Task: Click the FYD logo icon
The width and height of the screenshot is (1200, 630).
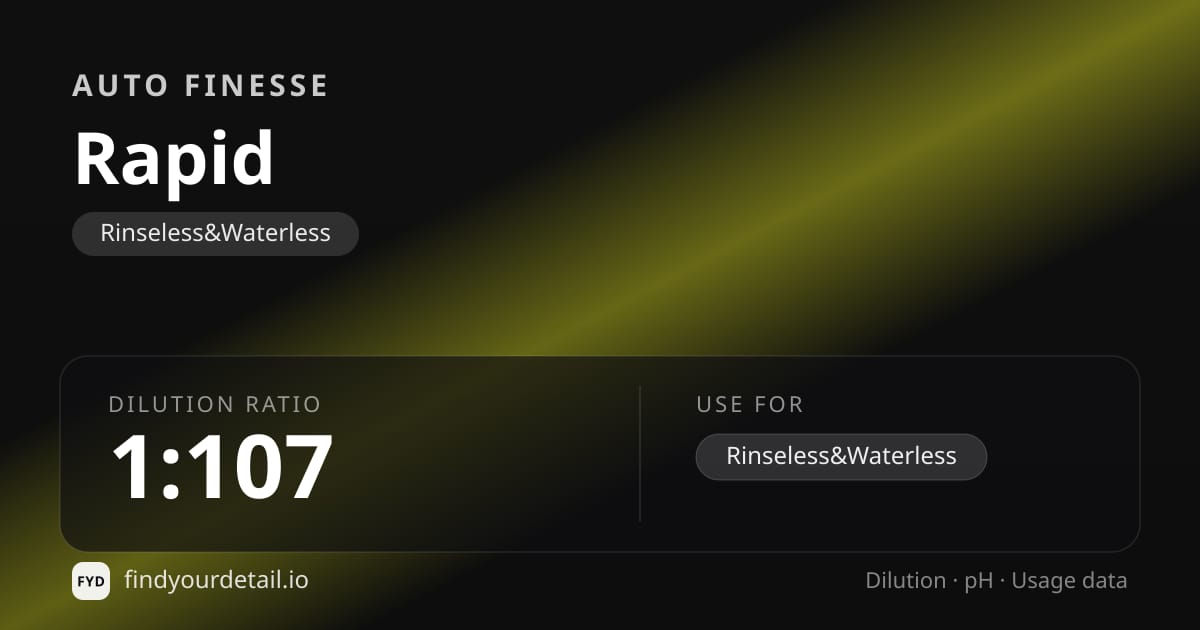Action: tap(91, 581)
